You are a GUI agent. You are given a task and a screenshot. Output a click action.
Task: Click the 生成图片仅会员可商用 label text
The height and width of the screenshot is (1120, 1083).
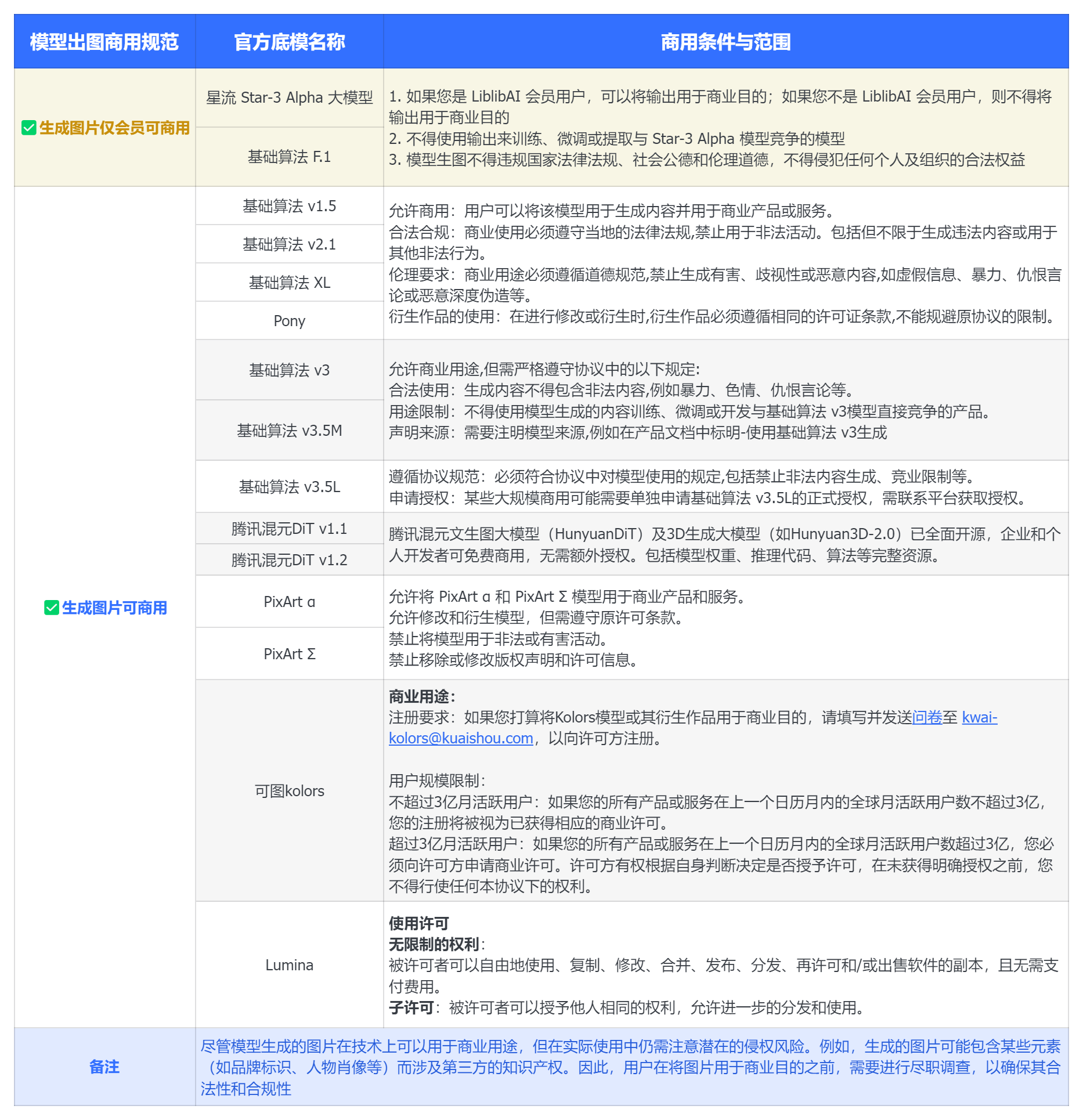tap(114, 128)
